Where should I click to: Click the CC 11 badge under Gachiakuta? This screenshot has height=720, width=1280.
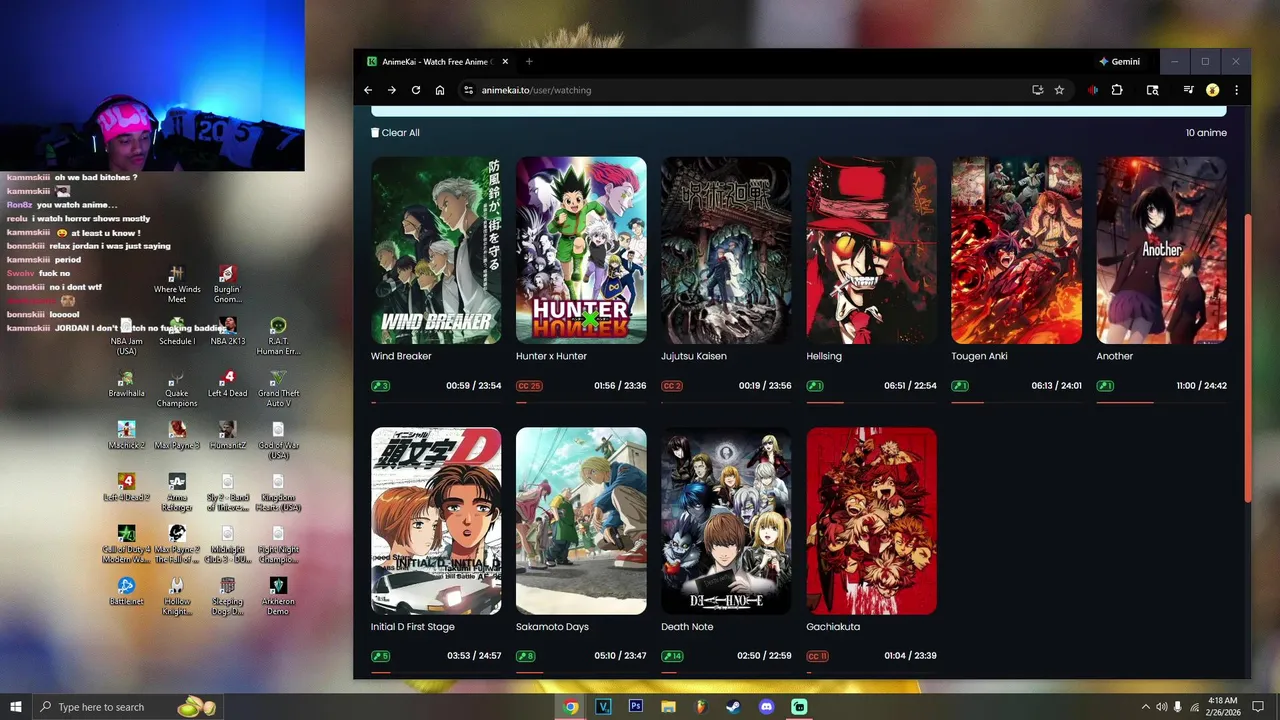click(818, 656)
